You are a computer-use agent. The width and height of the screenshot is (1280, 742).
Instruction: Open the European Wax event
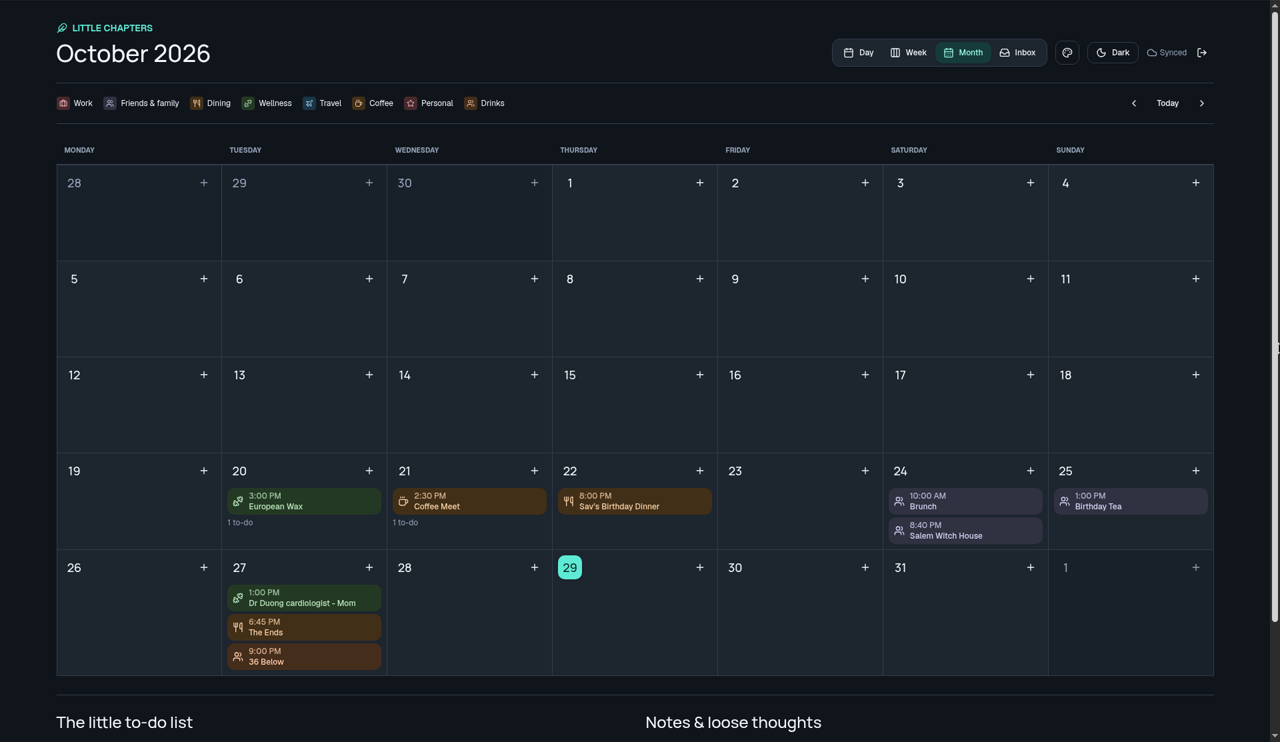pyautogui.click(x=304, y=501)
